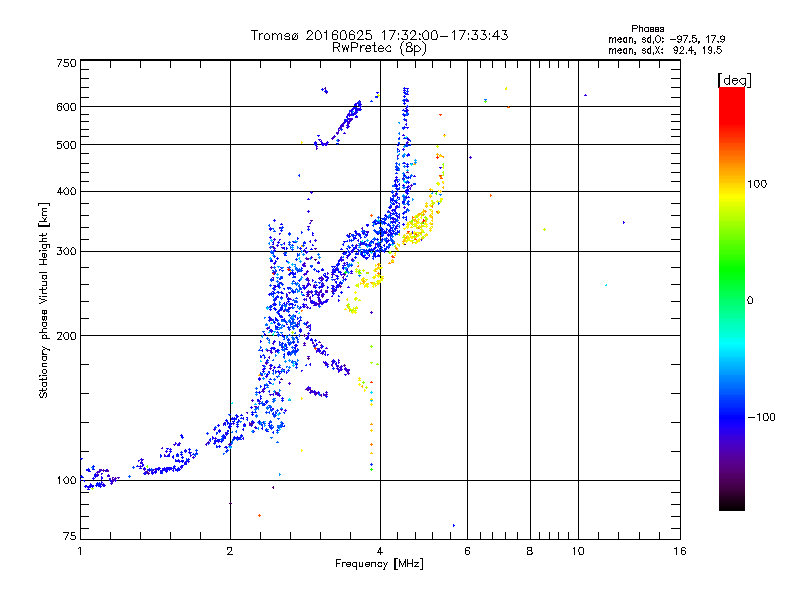This screenshot has height=600, width=800.
Task: Click the y-axis tick label '500'
Action: pyautogui.click(x=66, y=145)
